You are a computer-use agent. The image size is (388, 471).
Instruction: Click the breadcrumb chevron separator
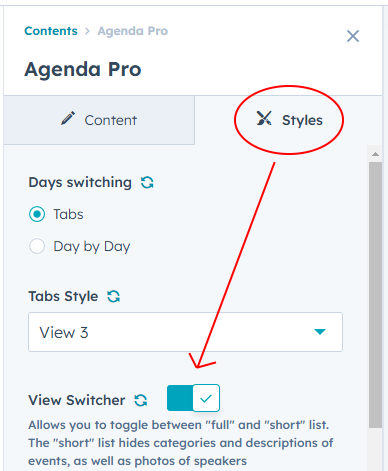click(87, 31)
